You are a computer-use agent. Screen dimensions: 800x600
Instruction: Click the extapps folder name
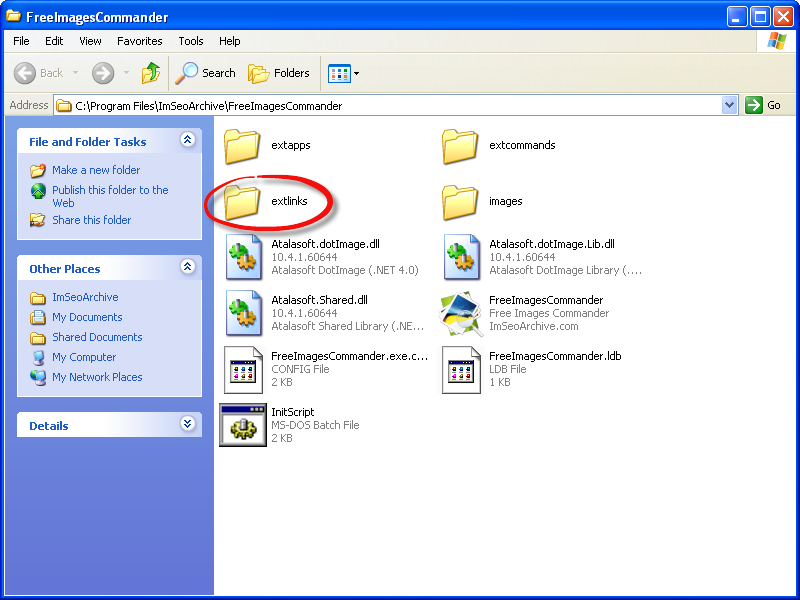(291, 145)
